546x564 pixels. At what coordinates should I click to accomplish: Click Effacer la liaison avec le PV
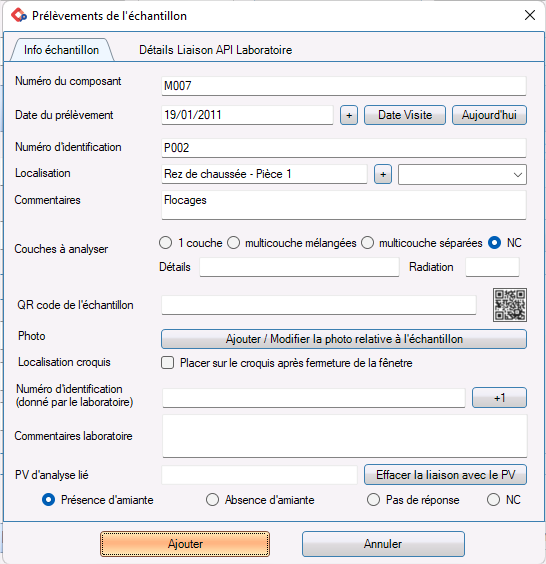coord(445,475)
